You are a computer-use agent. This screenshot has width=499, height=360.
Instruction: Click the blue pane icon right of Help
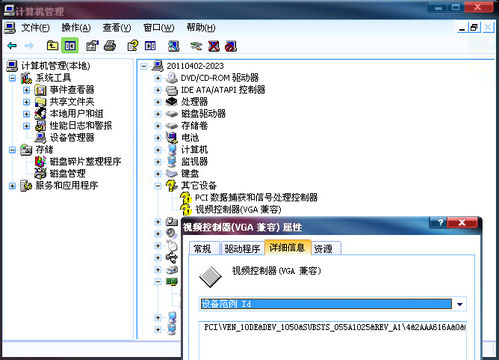(150, 46)
